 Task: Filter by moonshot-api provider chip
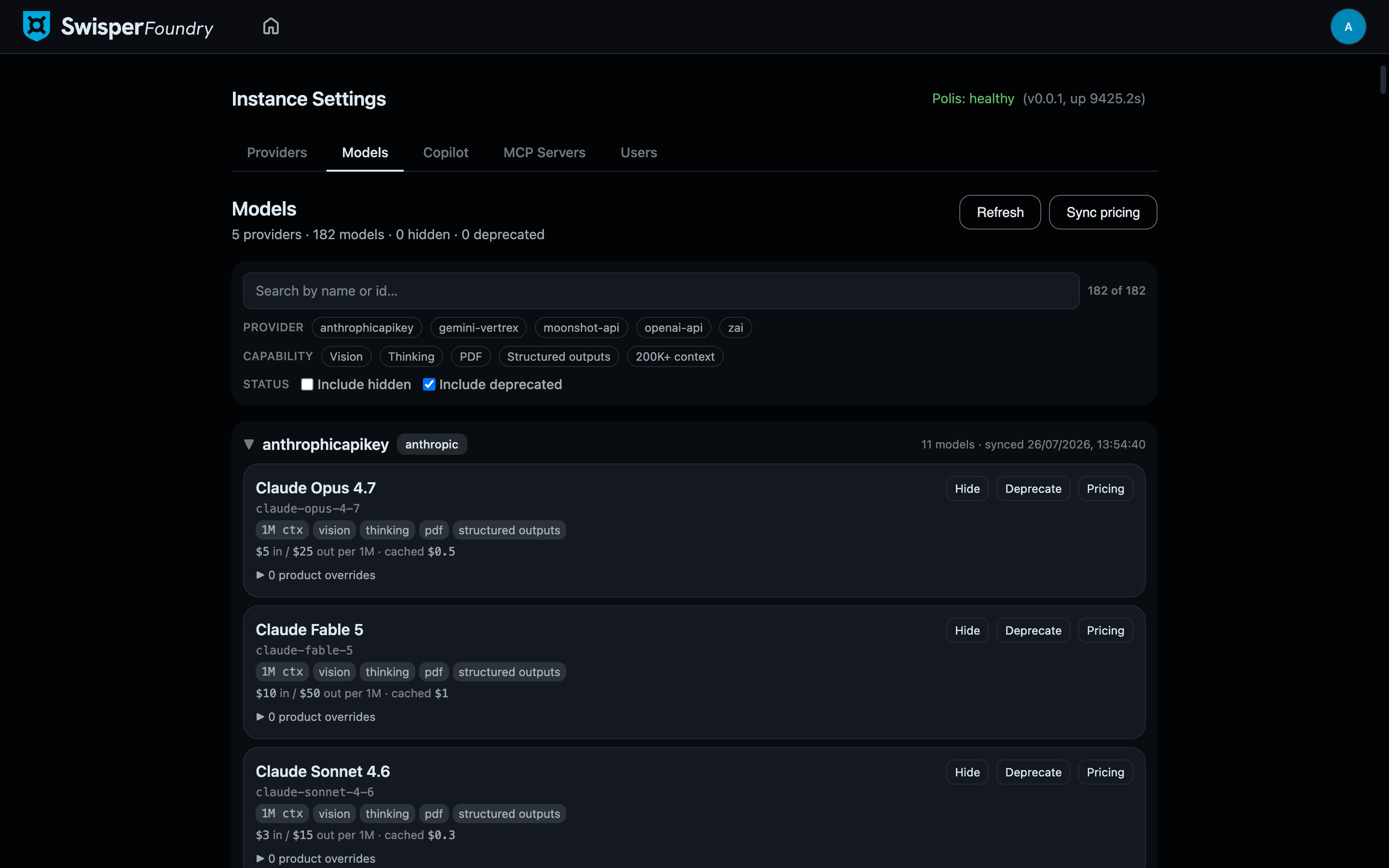[581, 328]
